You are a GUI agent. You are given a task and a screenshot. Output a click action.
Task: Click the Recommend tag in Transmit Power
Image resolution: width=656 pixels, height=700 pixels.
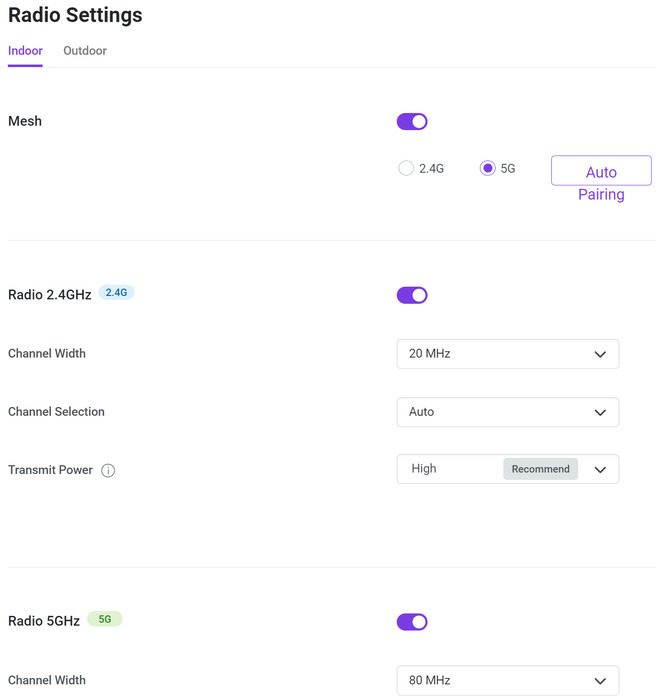540,469
